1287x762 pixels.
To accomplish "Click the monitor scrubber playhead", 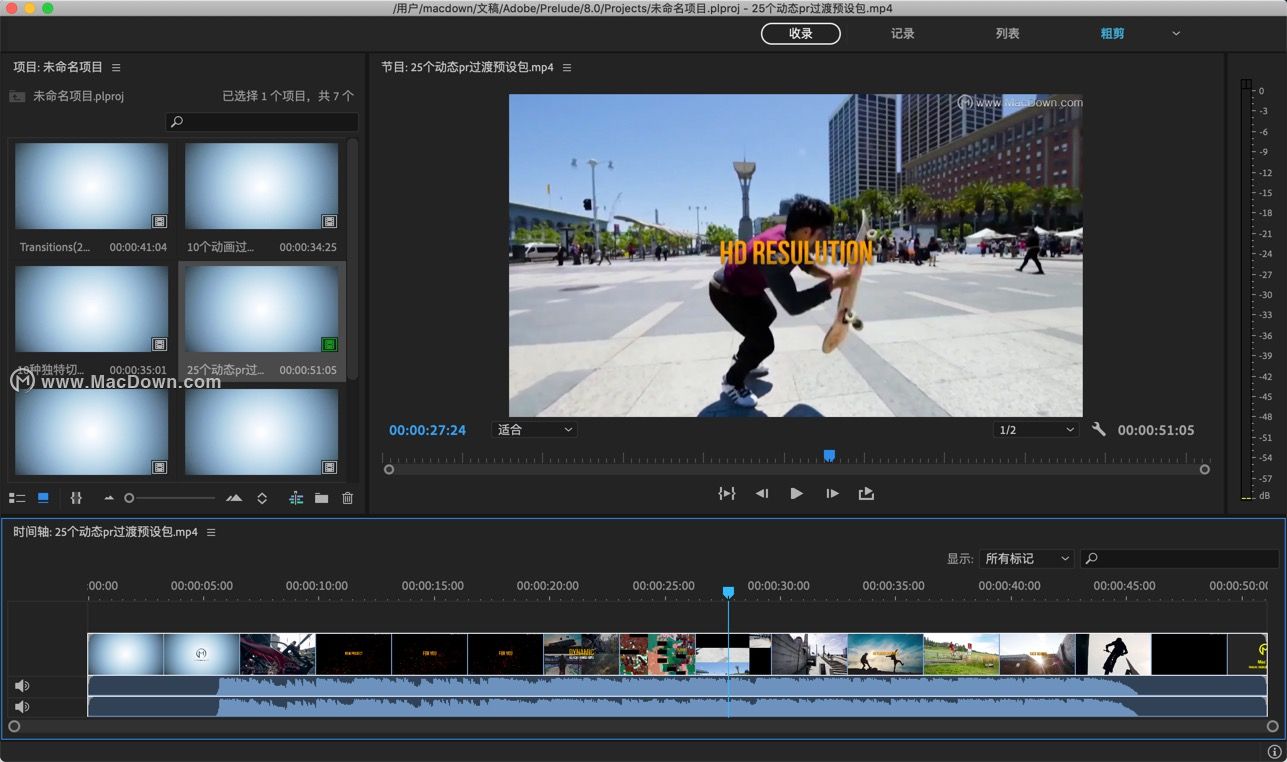I will [829, 455].
